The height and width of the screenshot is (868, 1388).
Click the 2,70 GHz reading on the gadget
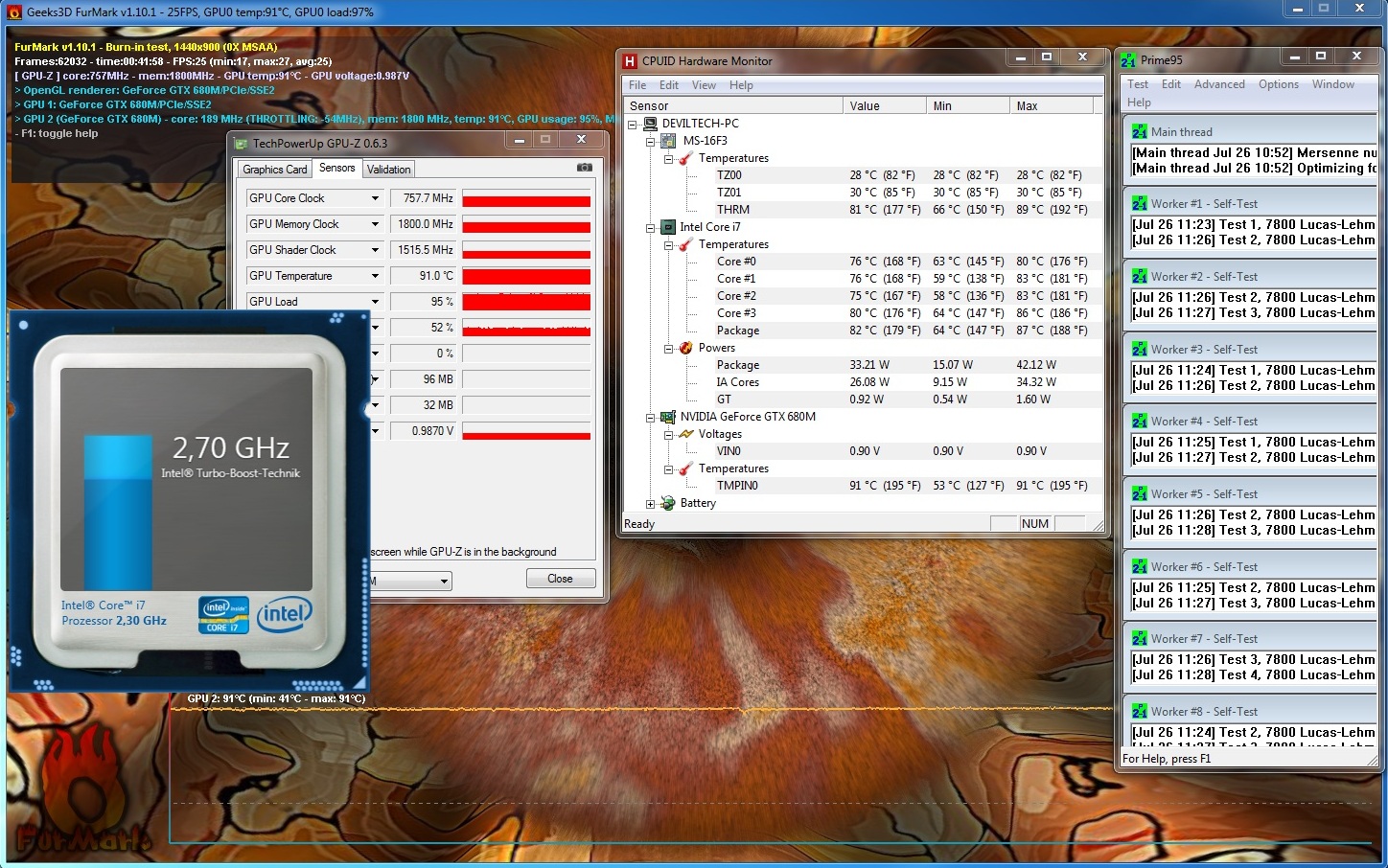pyautogui.click(x=230, y=448)
